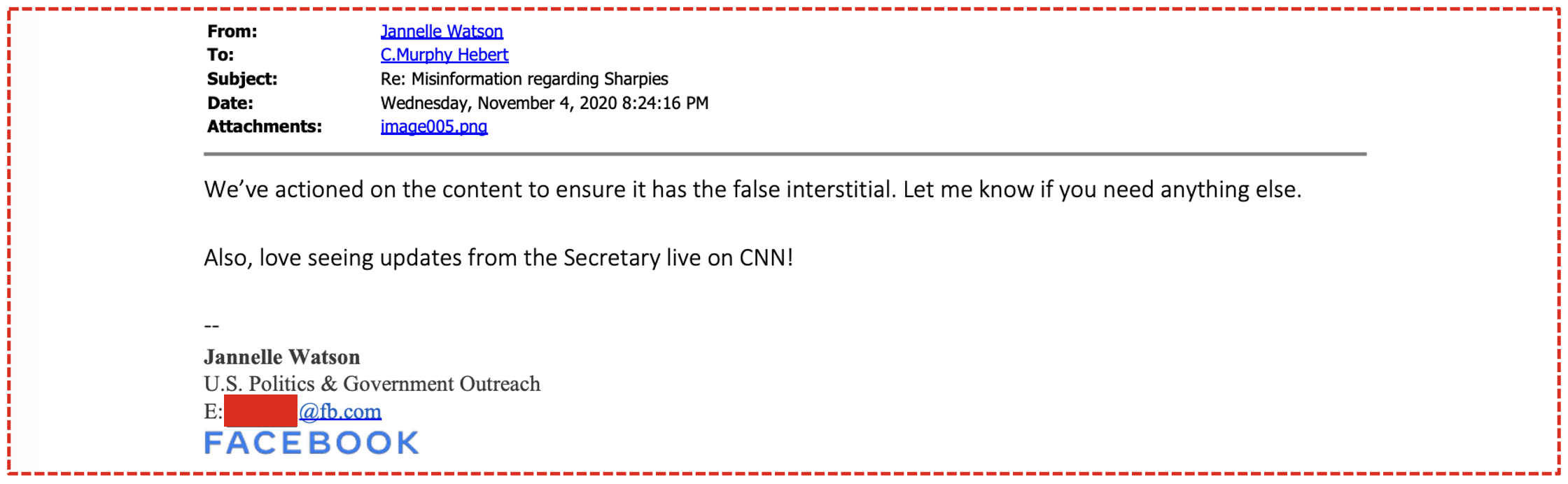
Task: Click the blue FACEBOOK logo
Action: [311, 443]
